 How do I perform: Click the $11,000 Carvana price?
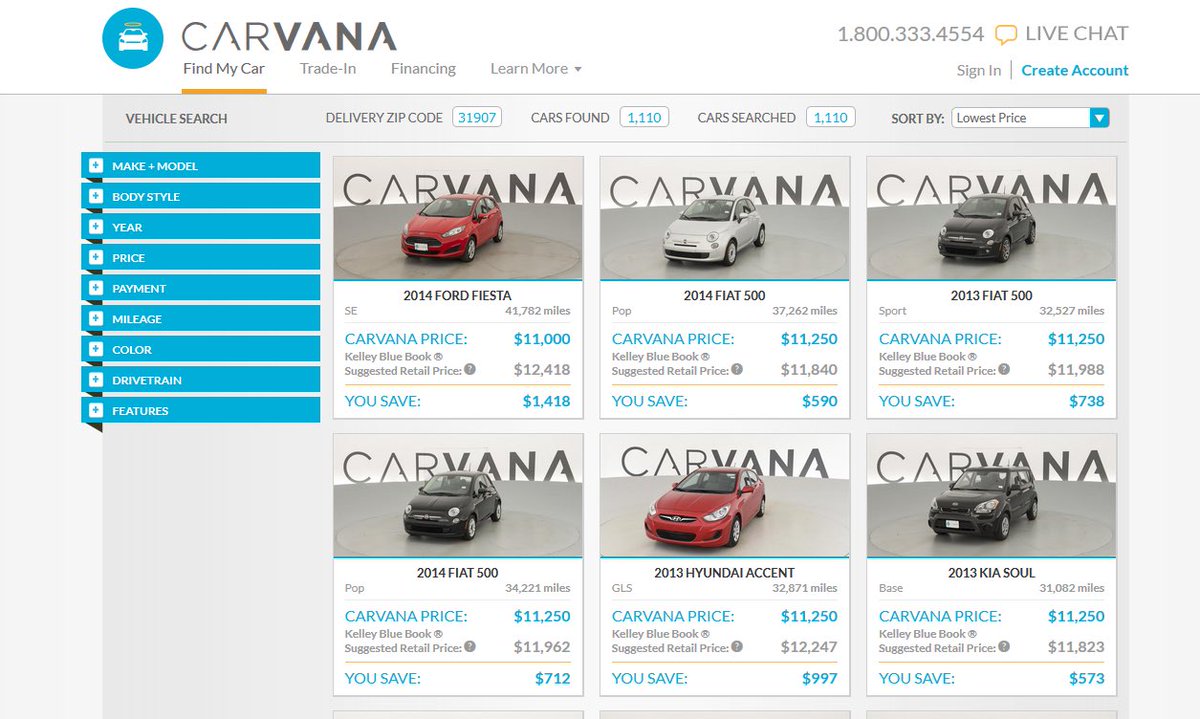click(x=542, y=339)
